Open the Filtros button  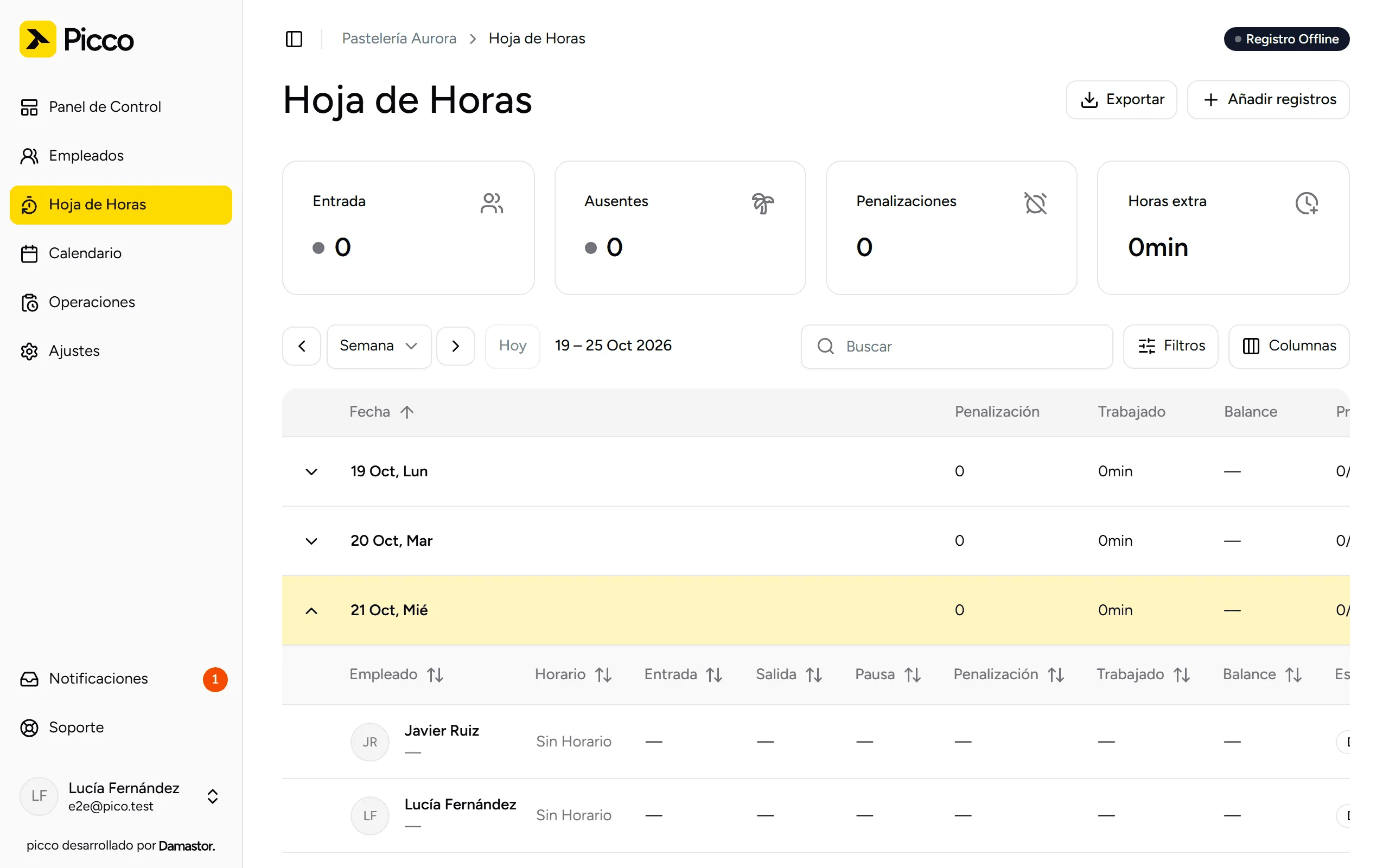[x=1170, y=346]
